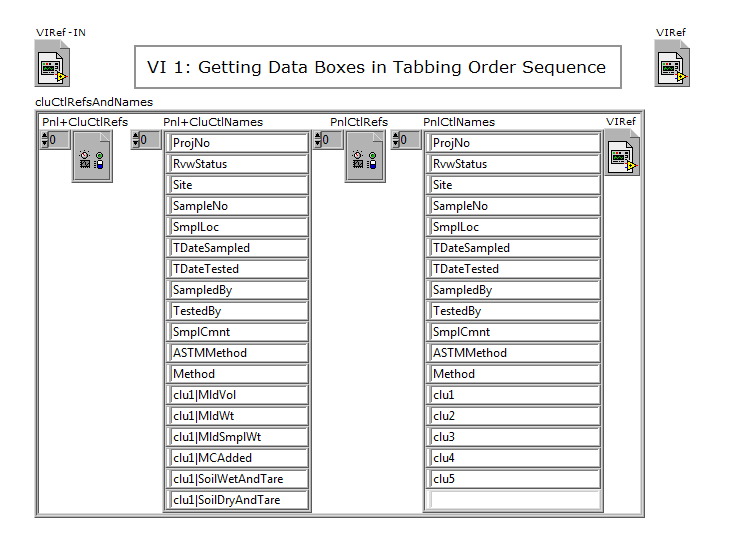
Task: Select TDateSampled in the Pnl+CluCtlNames array
Action: 238,248
